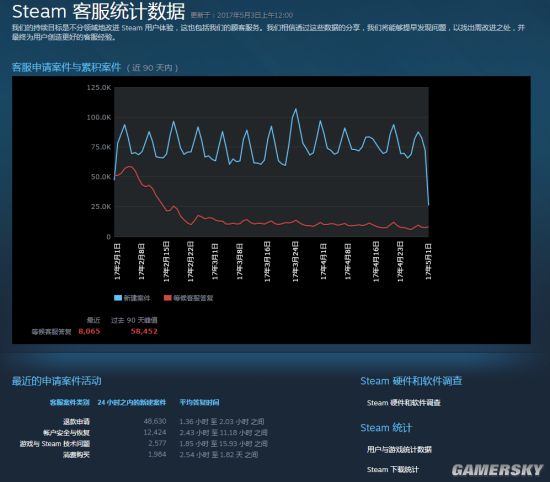
Task: Click the blue 新建案件 legend swatch
Action: point(118,298)
